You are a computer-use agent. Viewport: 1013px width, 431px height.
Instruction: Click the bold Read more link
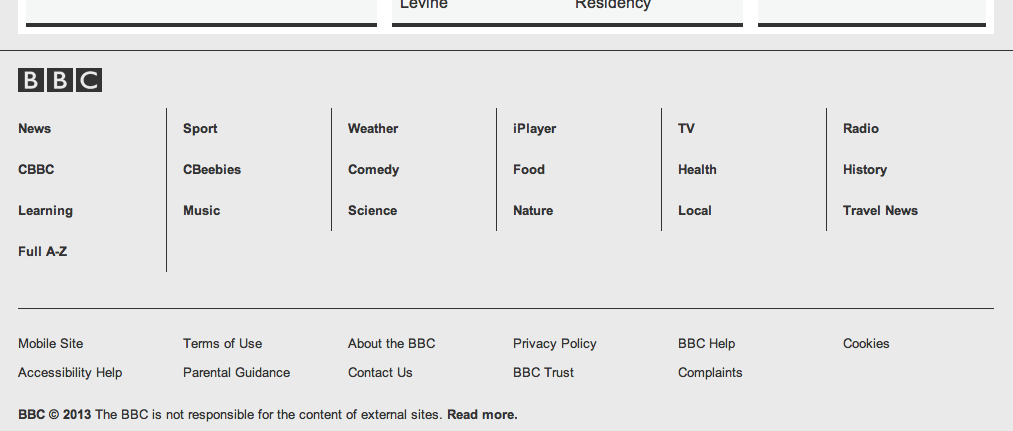482,415
